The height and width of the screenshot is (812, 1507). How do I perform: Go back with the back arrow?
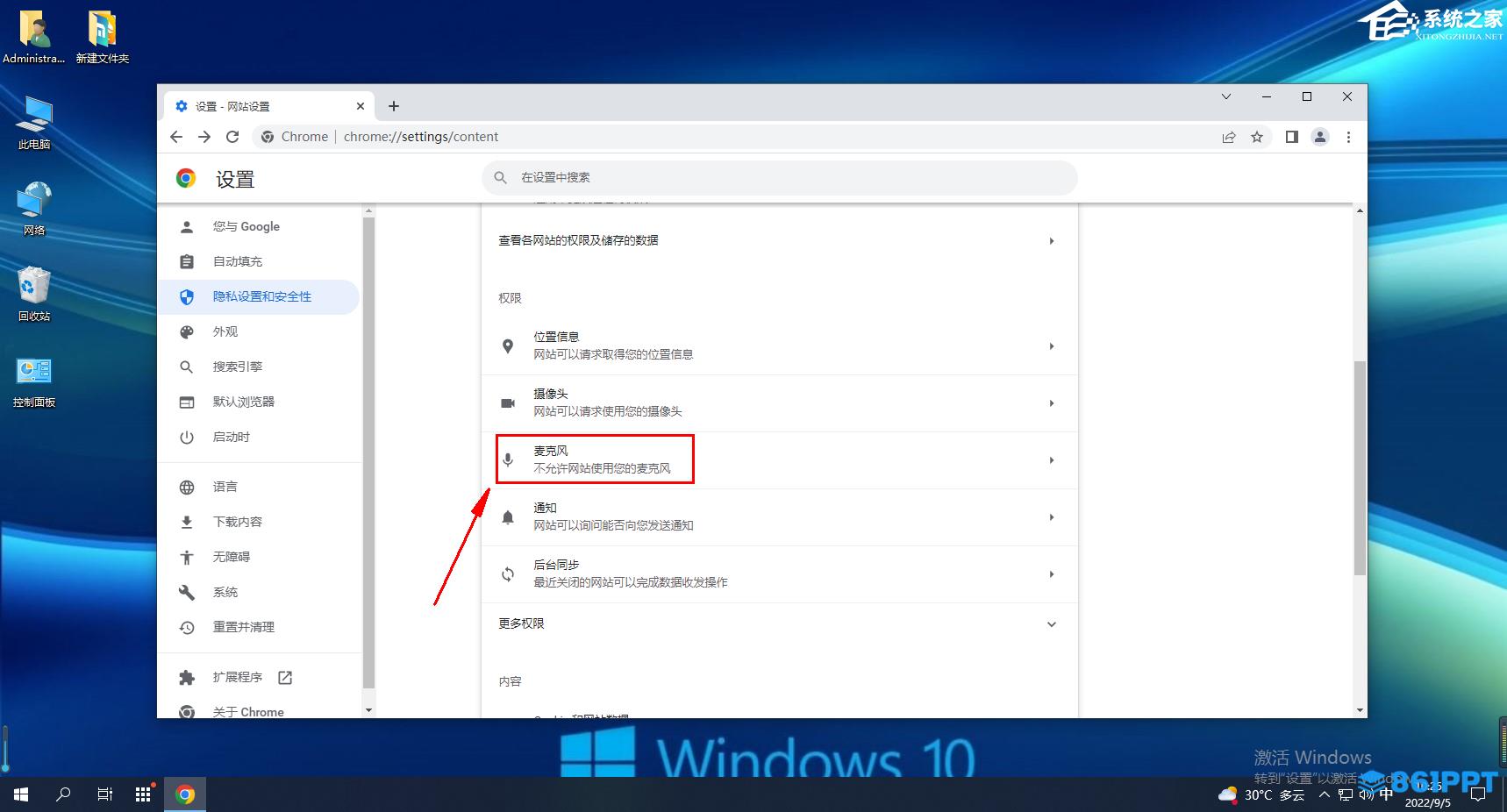point(176,137)
